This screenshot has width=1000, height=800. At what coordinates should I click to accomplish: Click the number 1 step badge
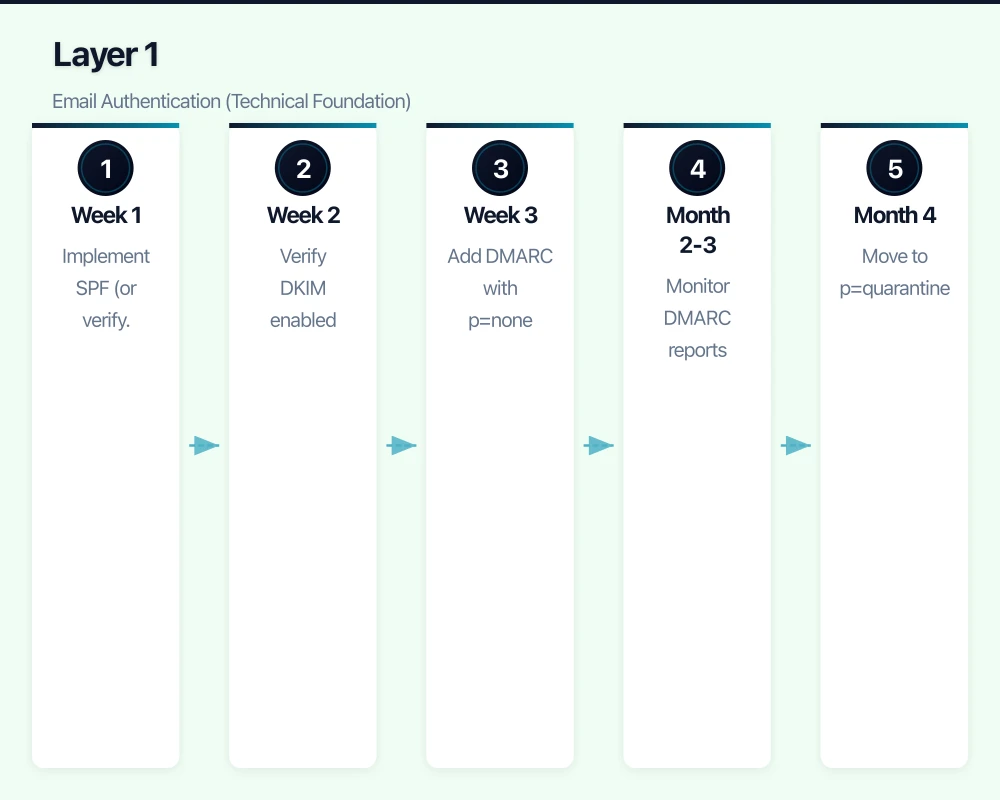tap(105, 169)
